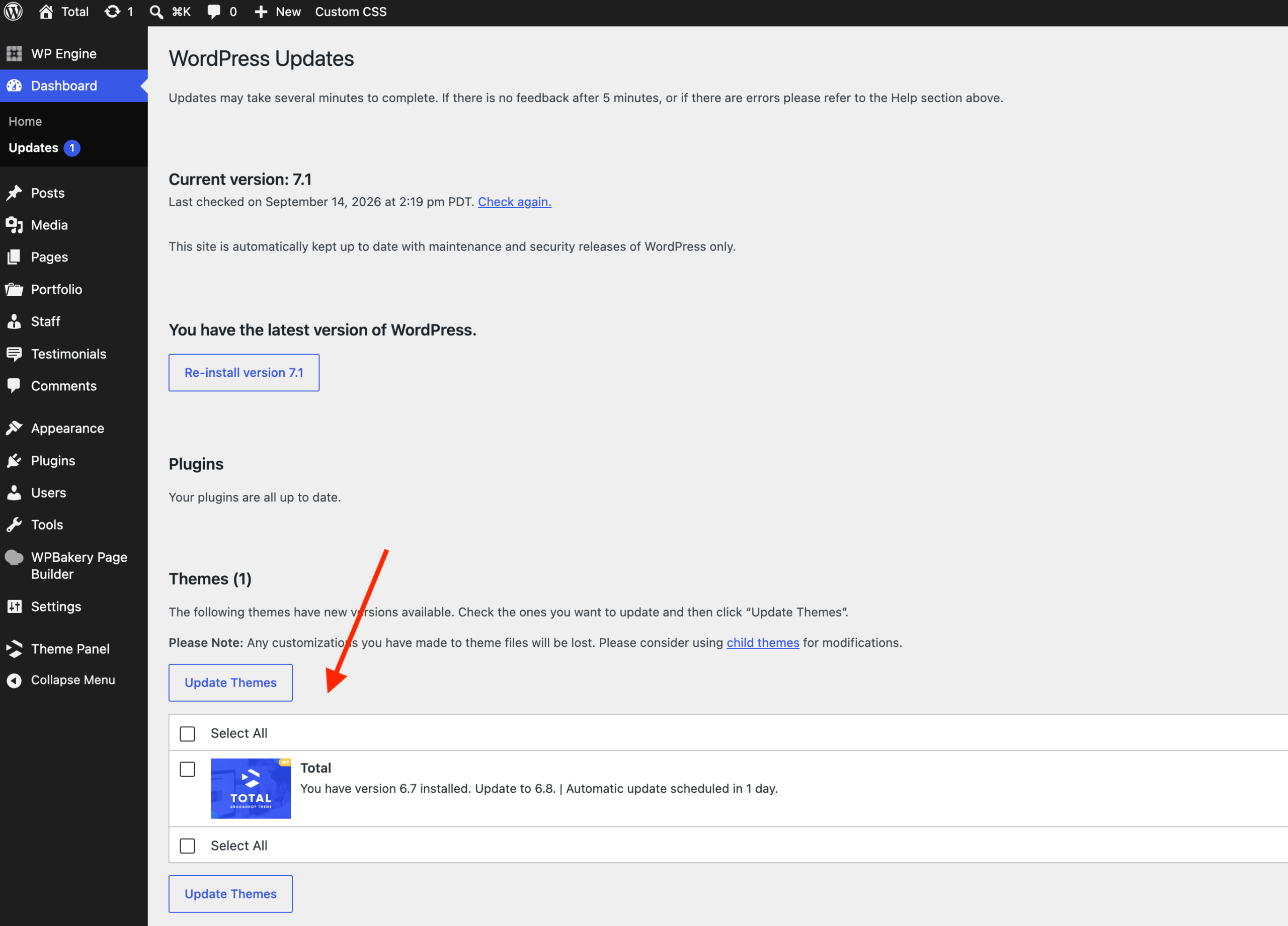
Task: Click the Dashboard gauge icon
Action: [14, 86]
